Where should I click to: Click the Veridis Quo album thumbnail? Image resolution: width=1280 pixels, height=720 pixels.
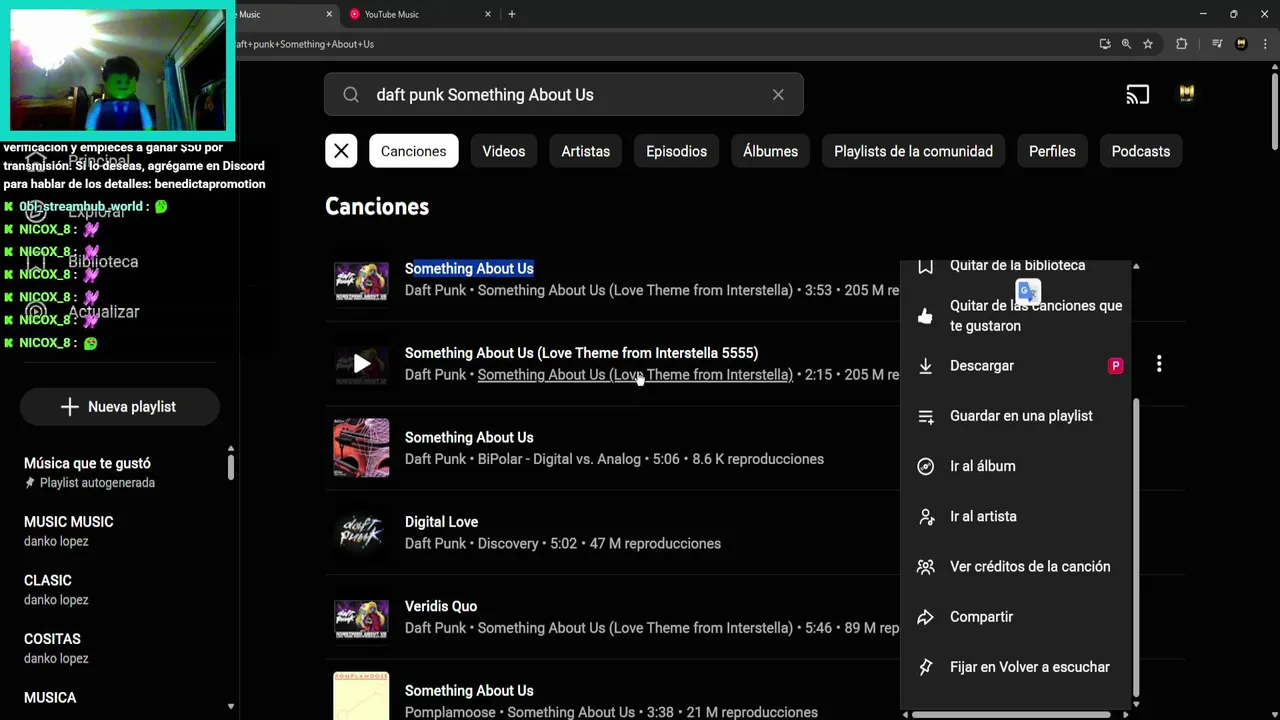click(x=361, y=617)
